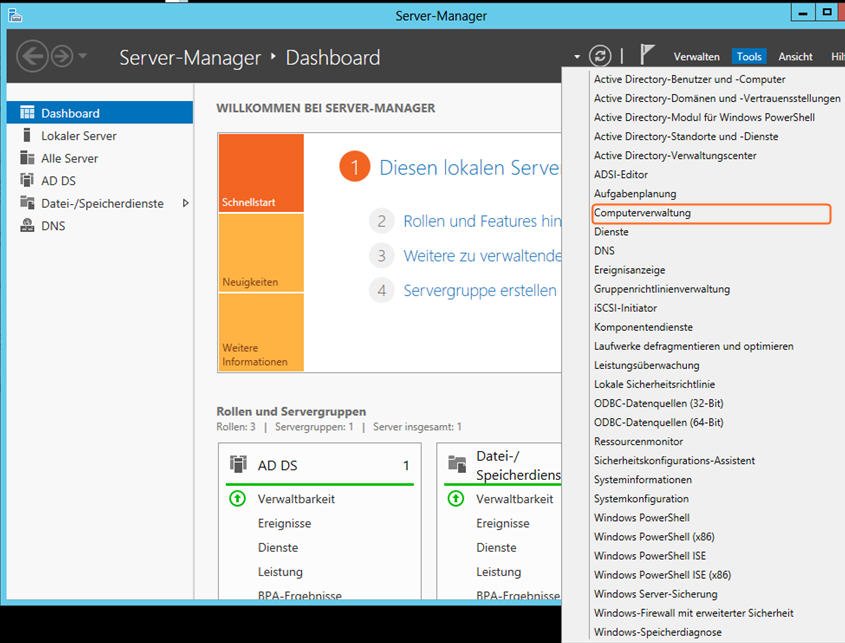The height and width of the screenshot is (643, 845).
Task: Click the DNS sidebar icon
Action: (x=27, y=225)
